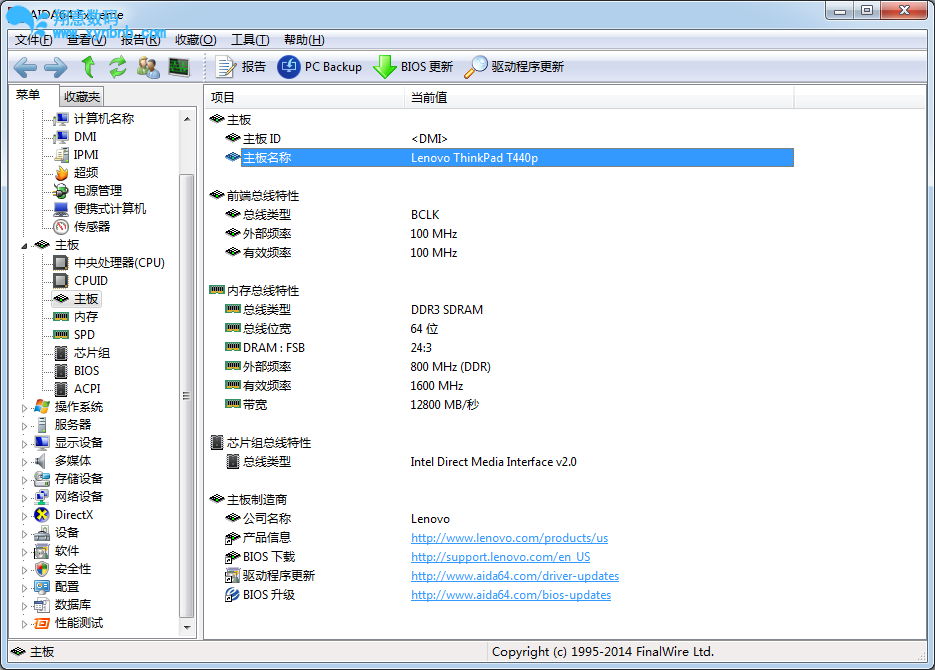935x670 pixels.
Task: Click Intel Direct Media Interface v2.0 value
Action: tap(493, 462)
